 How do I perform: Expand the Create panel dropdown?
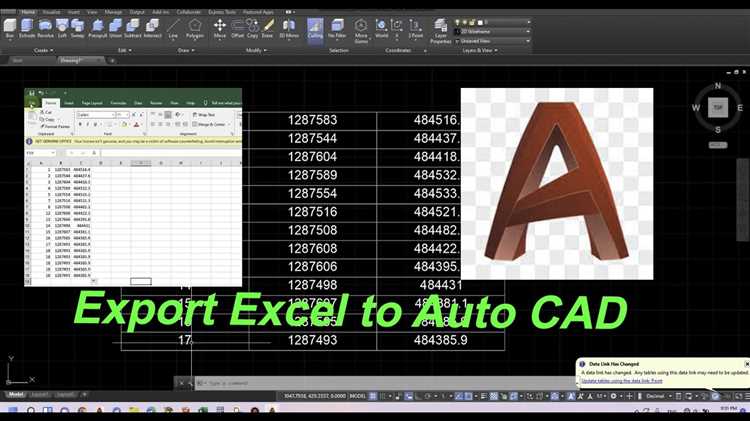click(x=44, y=50)
